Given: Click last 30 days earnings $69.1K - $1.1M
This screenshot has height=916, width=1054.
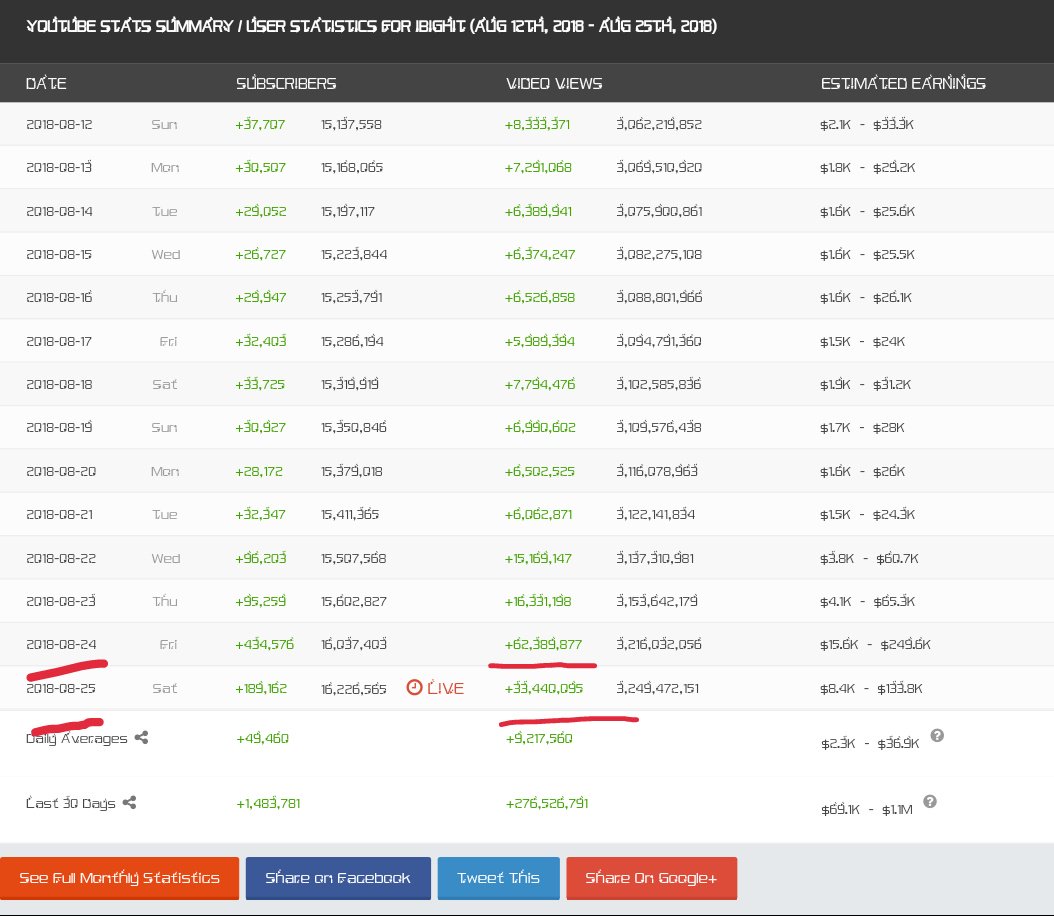Looking at the screenshot, I should pos(867,809).
